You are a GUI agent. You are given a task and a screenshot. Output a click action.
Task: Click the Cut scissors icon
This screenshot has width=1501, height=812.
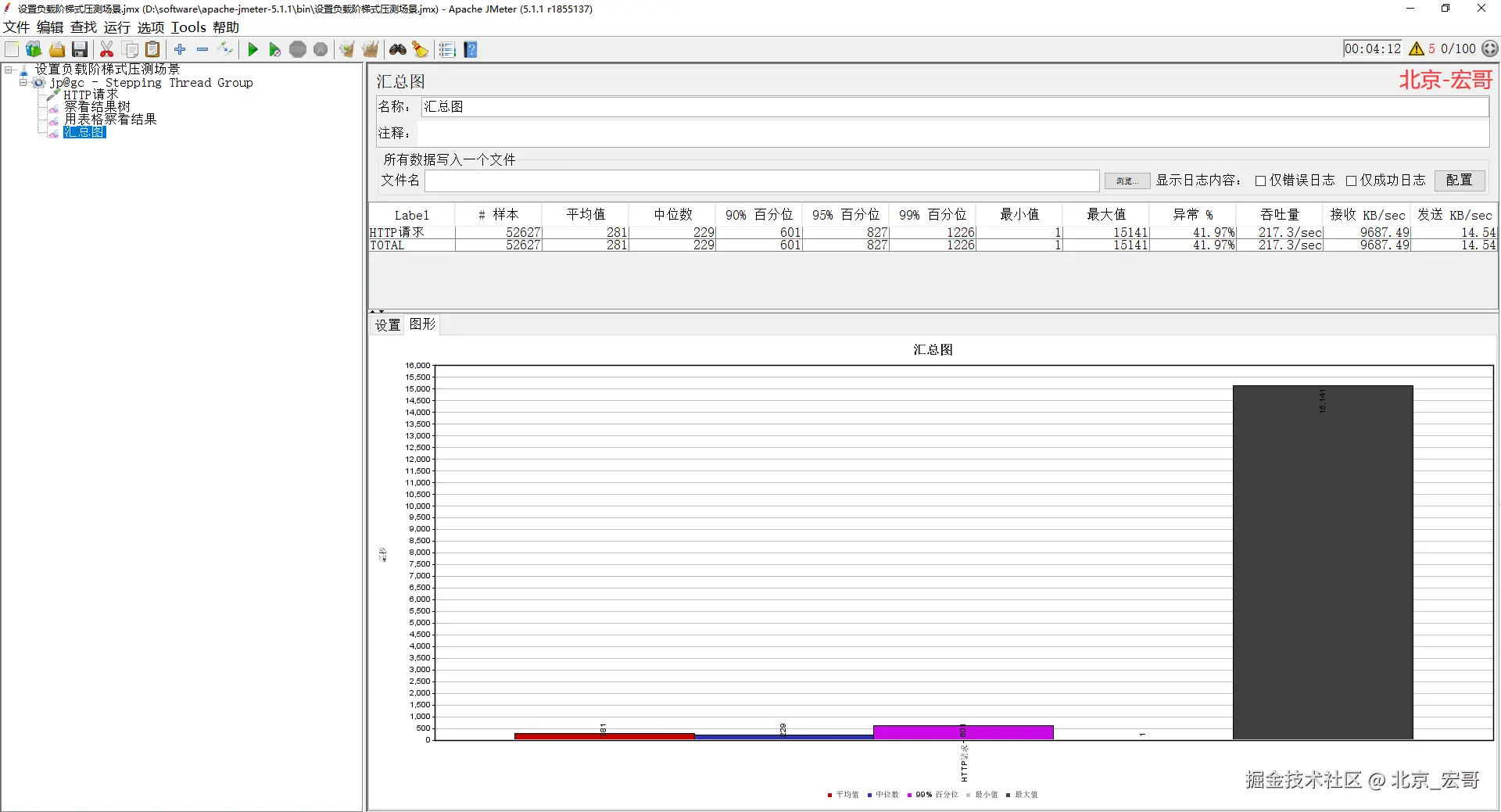tap(107, 49)
